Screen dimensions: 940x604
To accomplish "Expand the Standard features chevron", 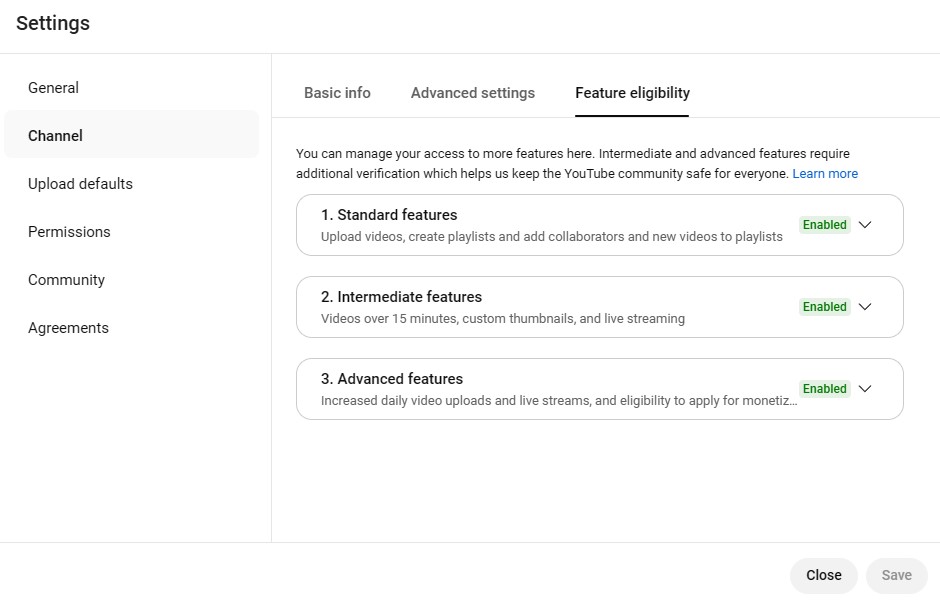I will (865, 225).
